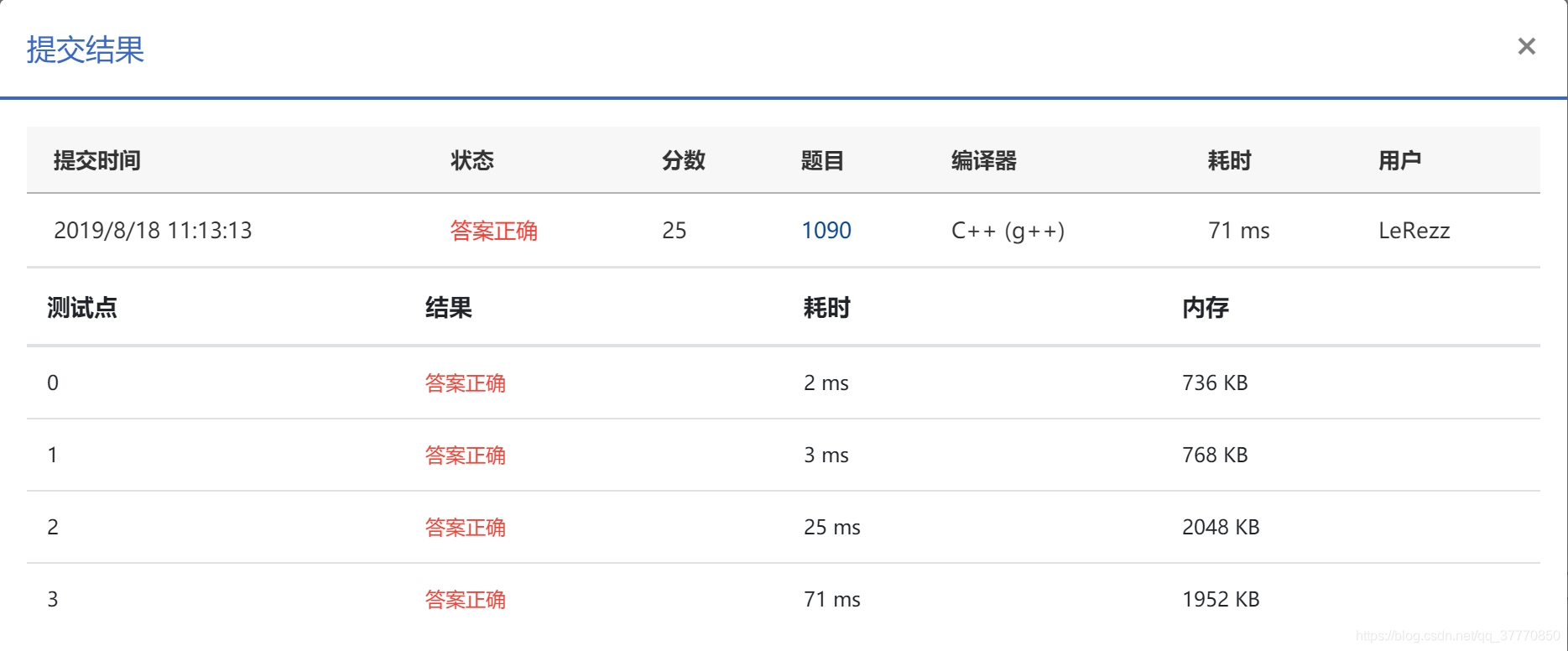
Task: Click 答案正确 status in the submission row
Action: (x=494, y=230)
